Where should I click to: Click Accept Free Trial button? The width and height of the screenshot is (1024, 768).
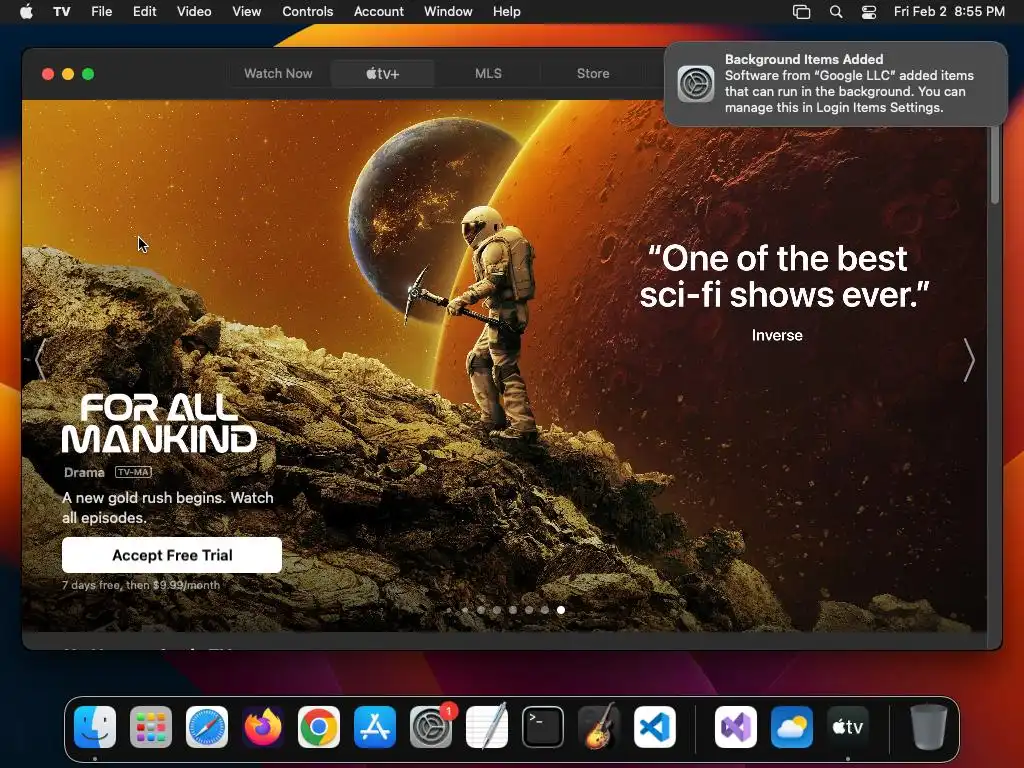pyautogui.click(x=172, y=555)
